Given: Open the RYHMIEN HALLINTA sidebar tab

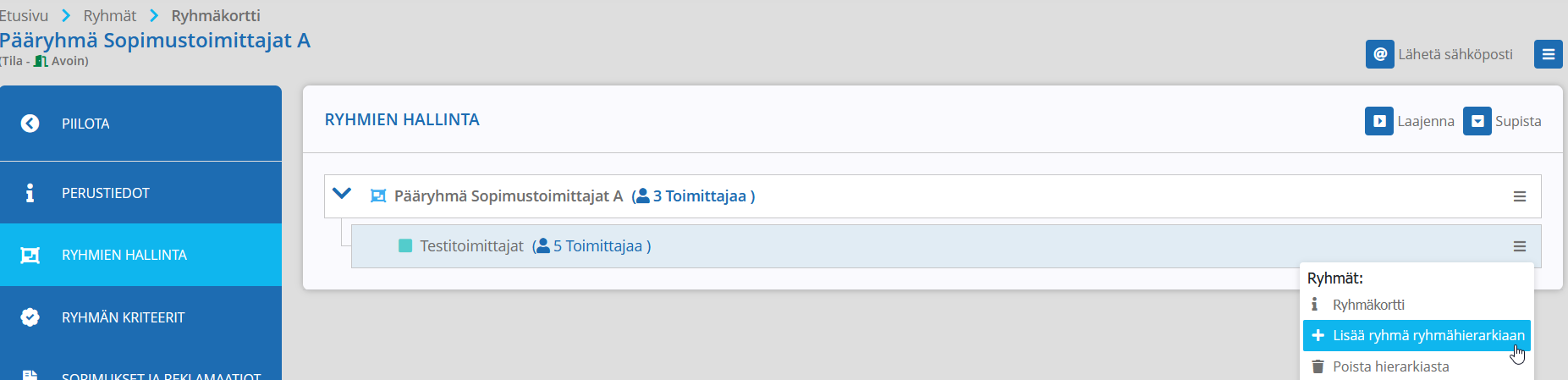Looking at the screenshot, I should coord(140,255).
